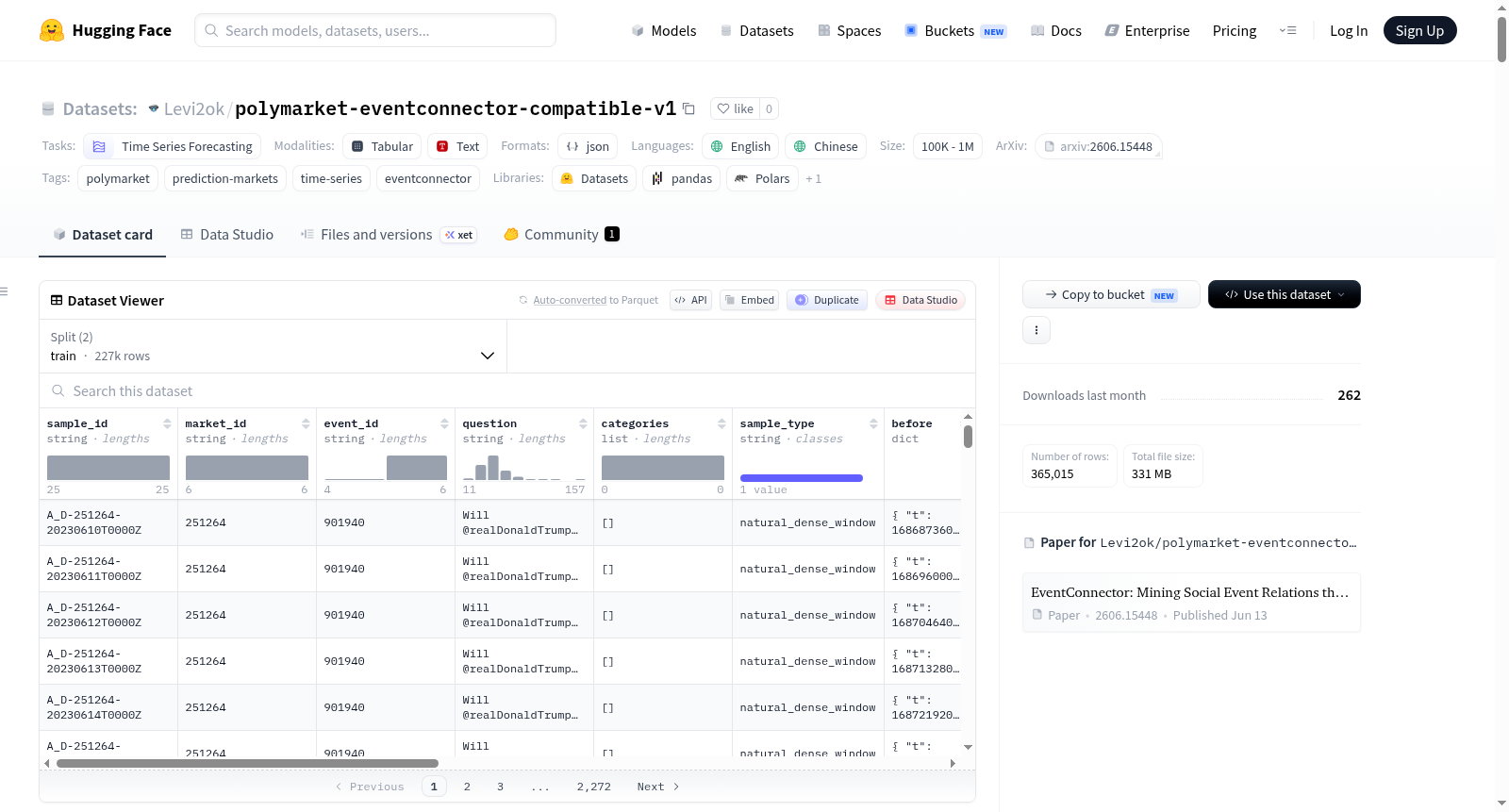1509x812 pixels.
Task: Go to Spaces in the top navigation
Action: click(849, 31)
